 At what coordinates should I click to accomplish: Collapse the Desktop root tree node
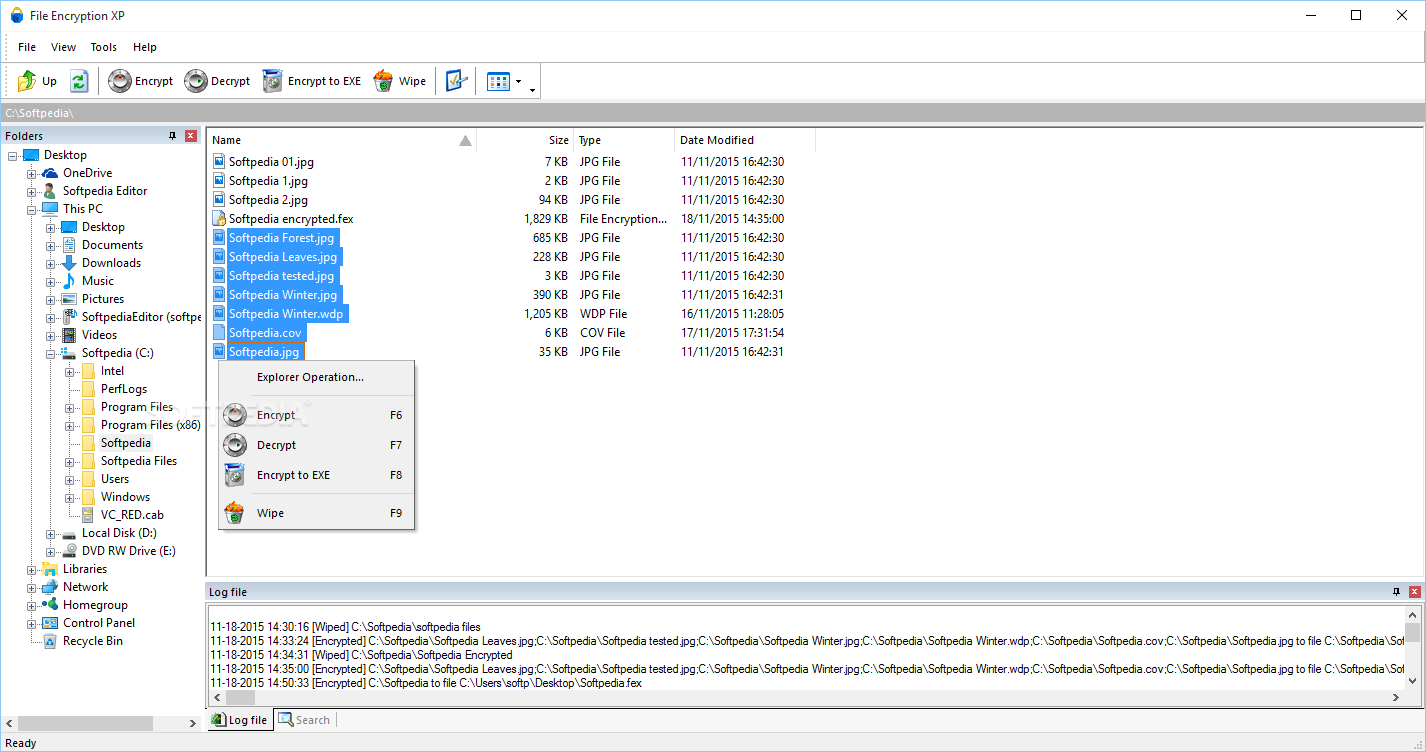click(x=12, y=155)
